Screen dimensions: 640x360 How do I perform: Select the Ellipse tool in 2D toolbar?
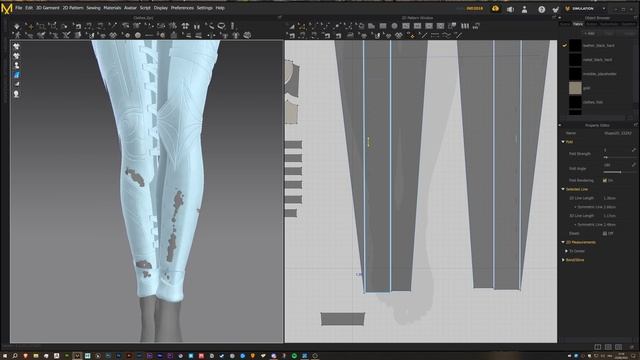[394, 26]
